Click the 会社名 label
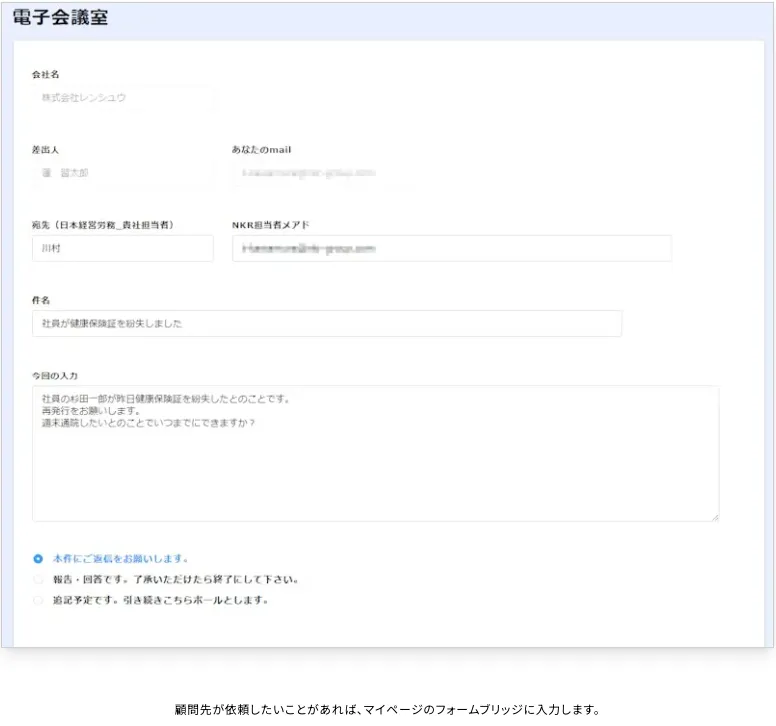Viewport: 776px width, 726px height. point(46,74)
